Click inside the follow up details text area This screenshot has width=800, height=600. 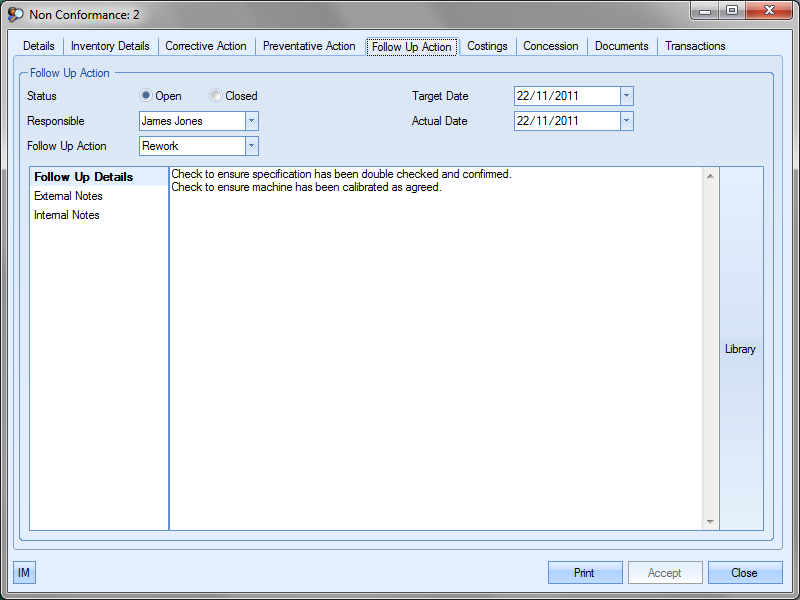point(436,348)
